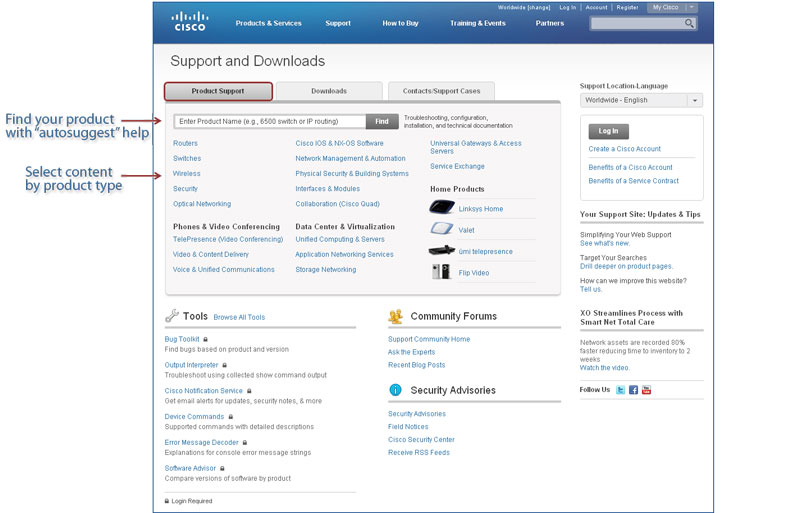Viewport: 800px width, 513px height.
Task: Open Unified Computing & Servers link
Action: (x=340, y=239)
